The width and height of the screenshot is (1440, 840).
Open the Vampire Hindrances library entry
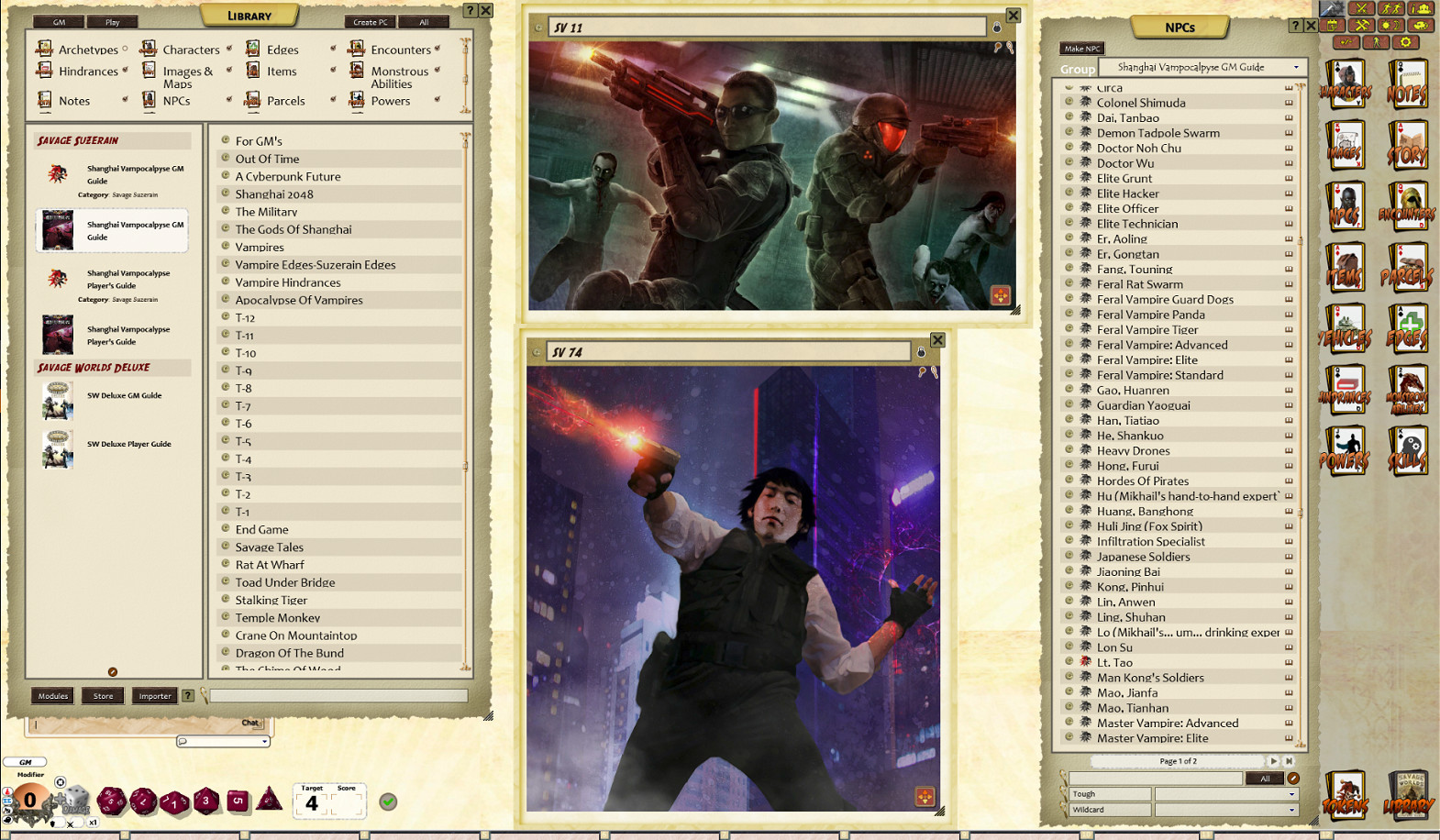[287, 282]
